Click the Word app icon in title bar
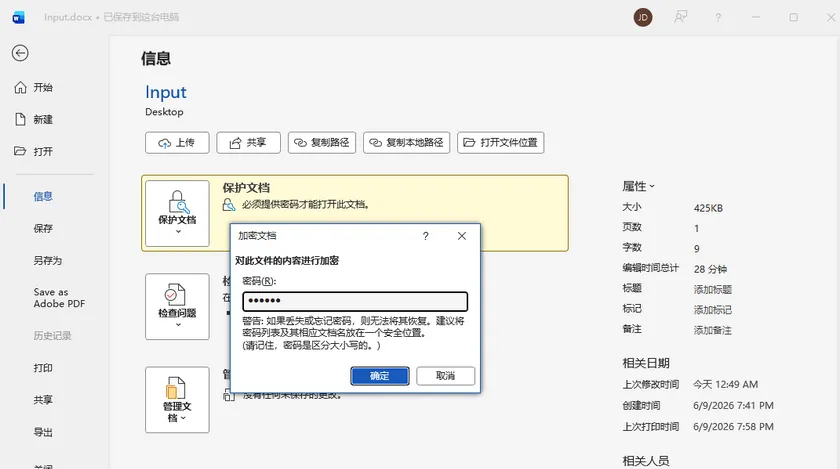This screenshot has height=469, width=840. 18,18
